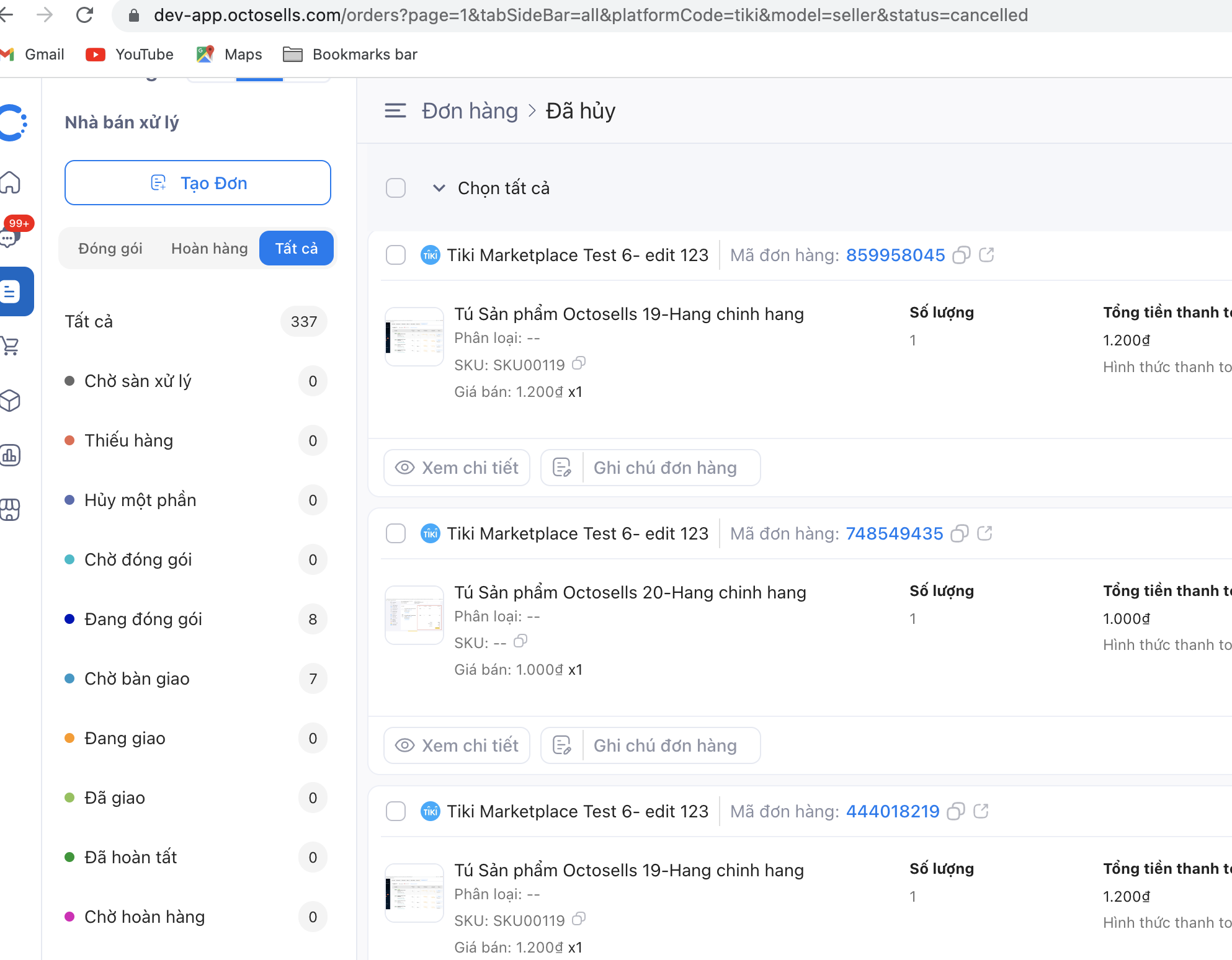Click the note icon for order 859958045
Viewport: 1232px width, 960px height.
pos(562,468)
